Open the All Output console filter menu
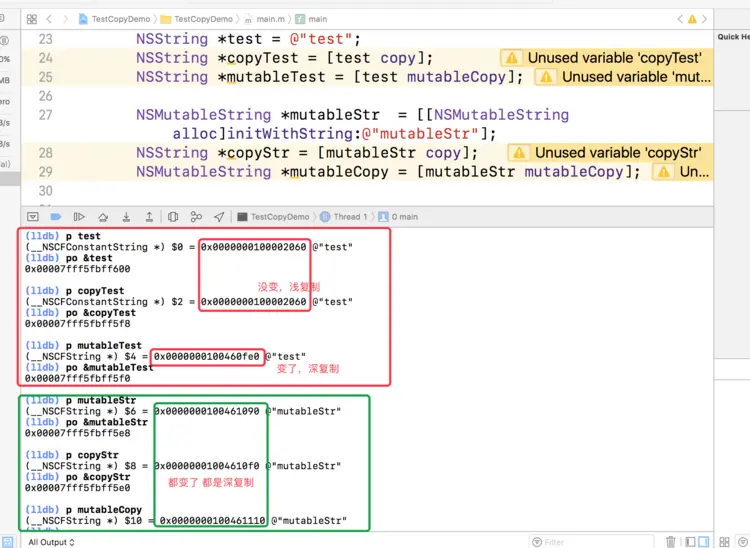 (x=52, y=542)
